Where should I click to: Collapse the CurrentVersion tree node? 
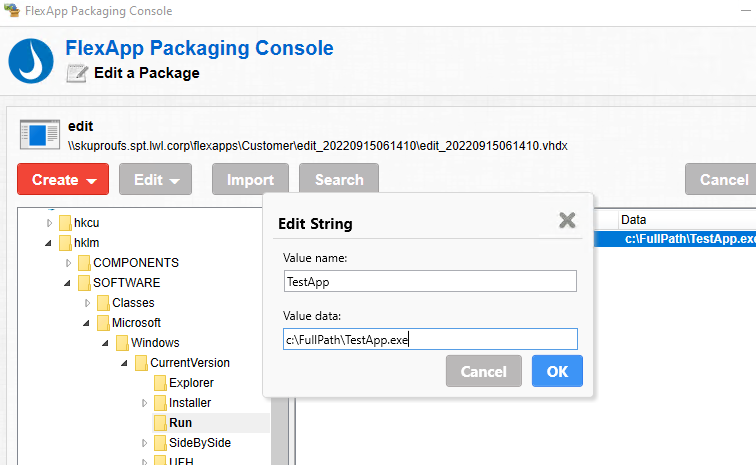point(124,363)
